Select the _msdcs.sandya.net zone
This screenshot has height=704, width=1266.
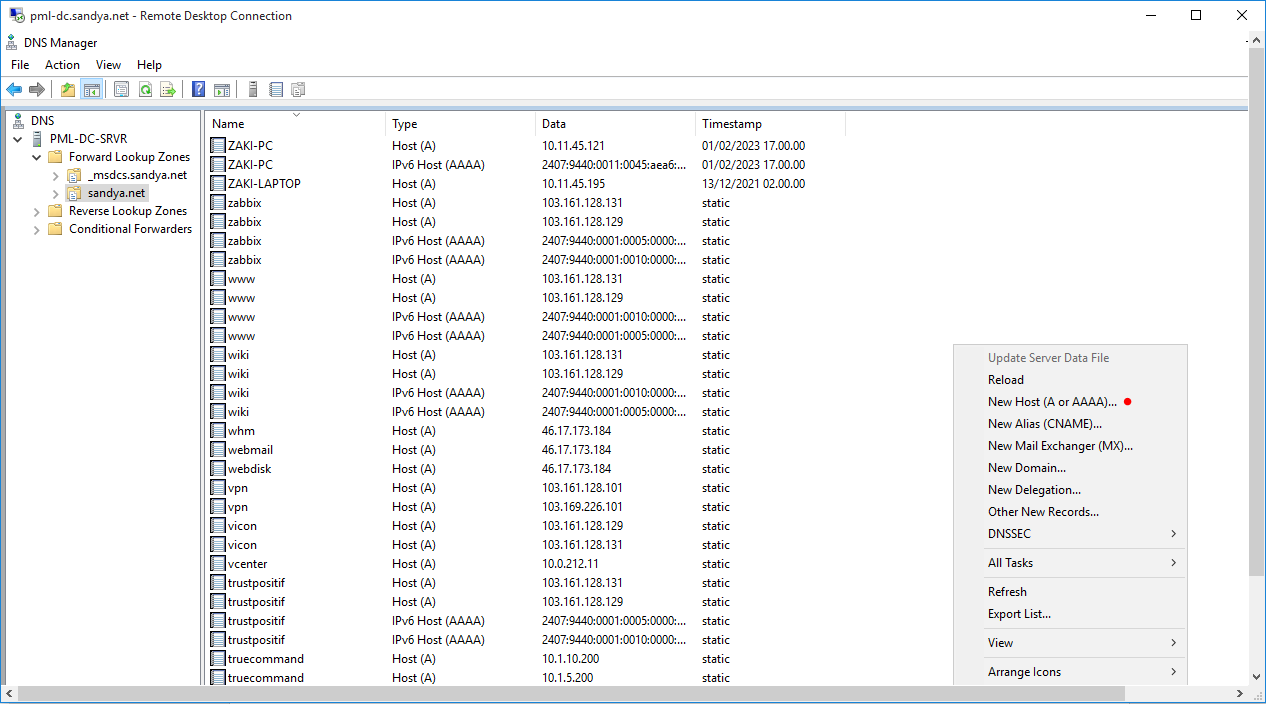(x=137, y=175)
